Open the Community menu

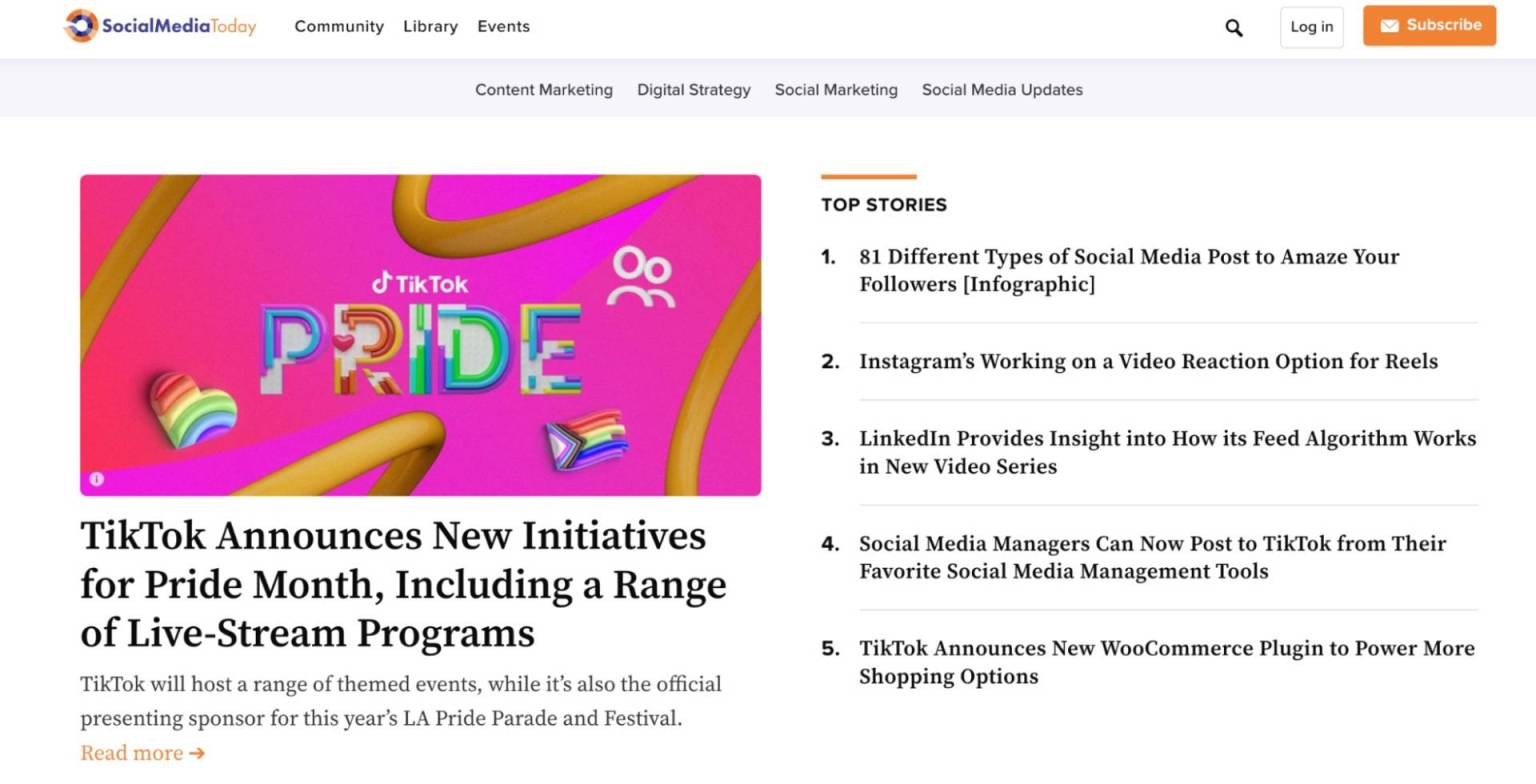338,27
